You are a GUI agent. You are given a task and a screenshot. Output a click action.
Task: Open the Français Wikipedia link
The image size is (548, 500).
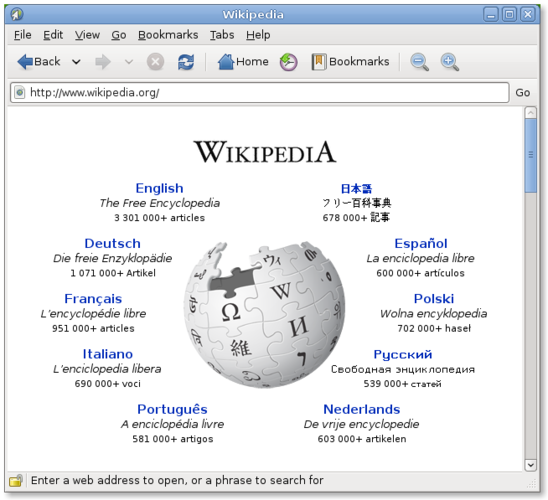point(93,299)
